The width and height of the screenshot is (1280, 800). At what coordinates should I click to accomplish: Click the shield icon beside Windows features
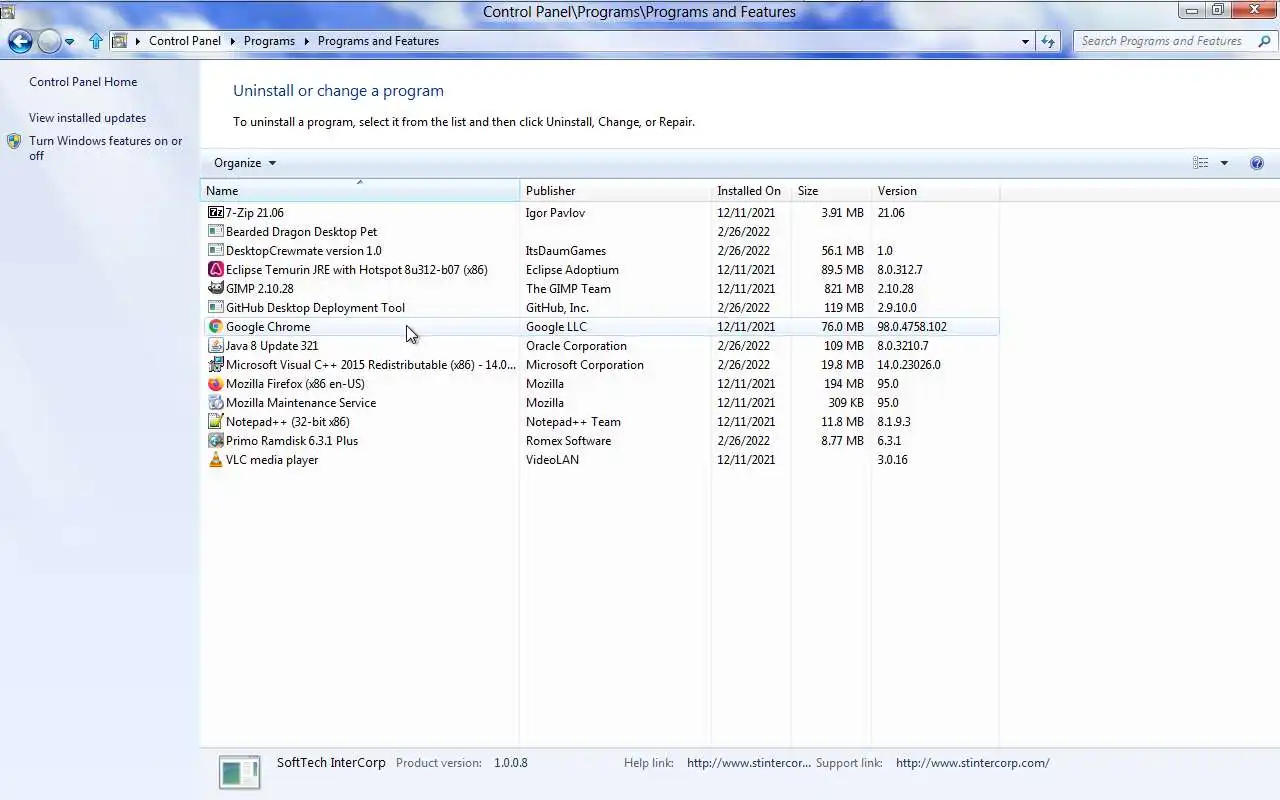click(14, 141)
